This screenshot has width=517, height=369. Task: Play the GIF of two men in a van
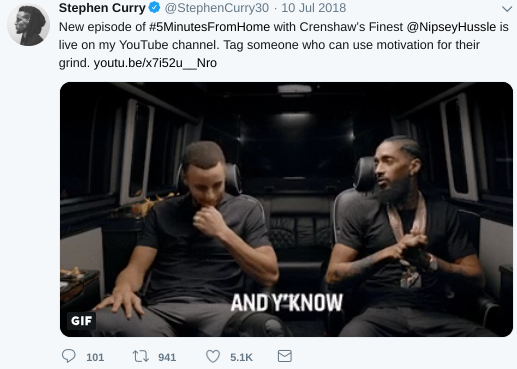point(286,209)
